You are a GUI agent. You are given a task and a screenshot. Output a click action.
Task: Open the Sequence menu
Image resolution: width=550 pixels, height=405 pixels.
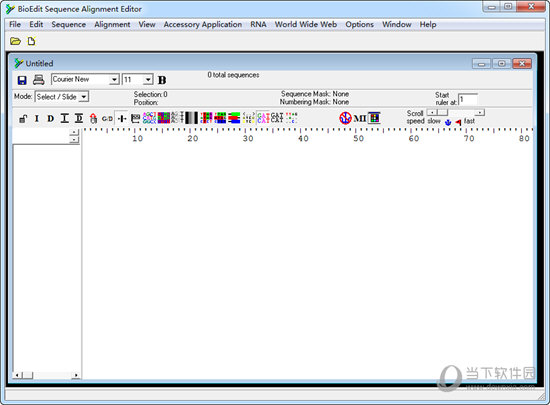tap(69, 25)
